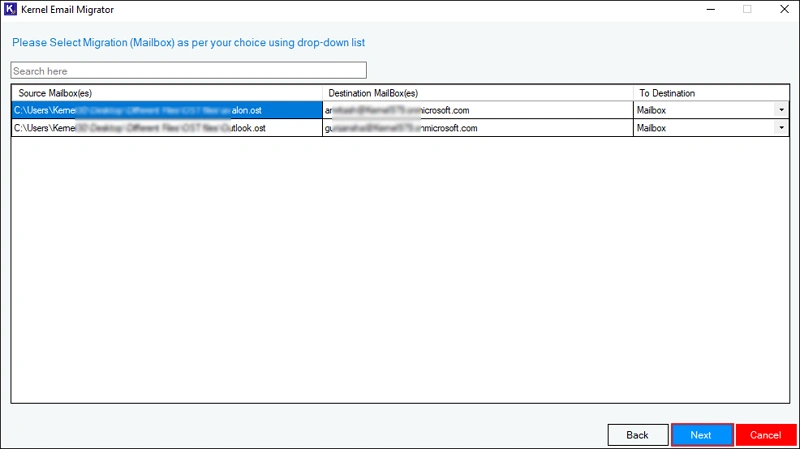Image resolution: width=800 pixels, height=449 pixels.
Task: Click the destination mailbox cell in the alon.ost row
Action: [478, 110]
